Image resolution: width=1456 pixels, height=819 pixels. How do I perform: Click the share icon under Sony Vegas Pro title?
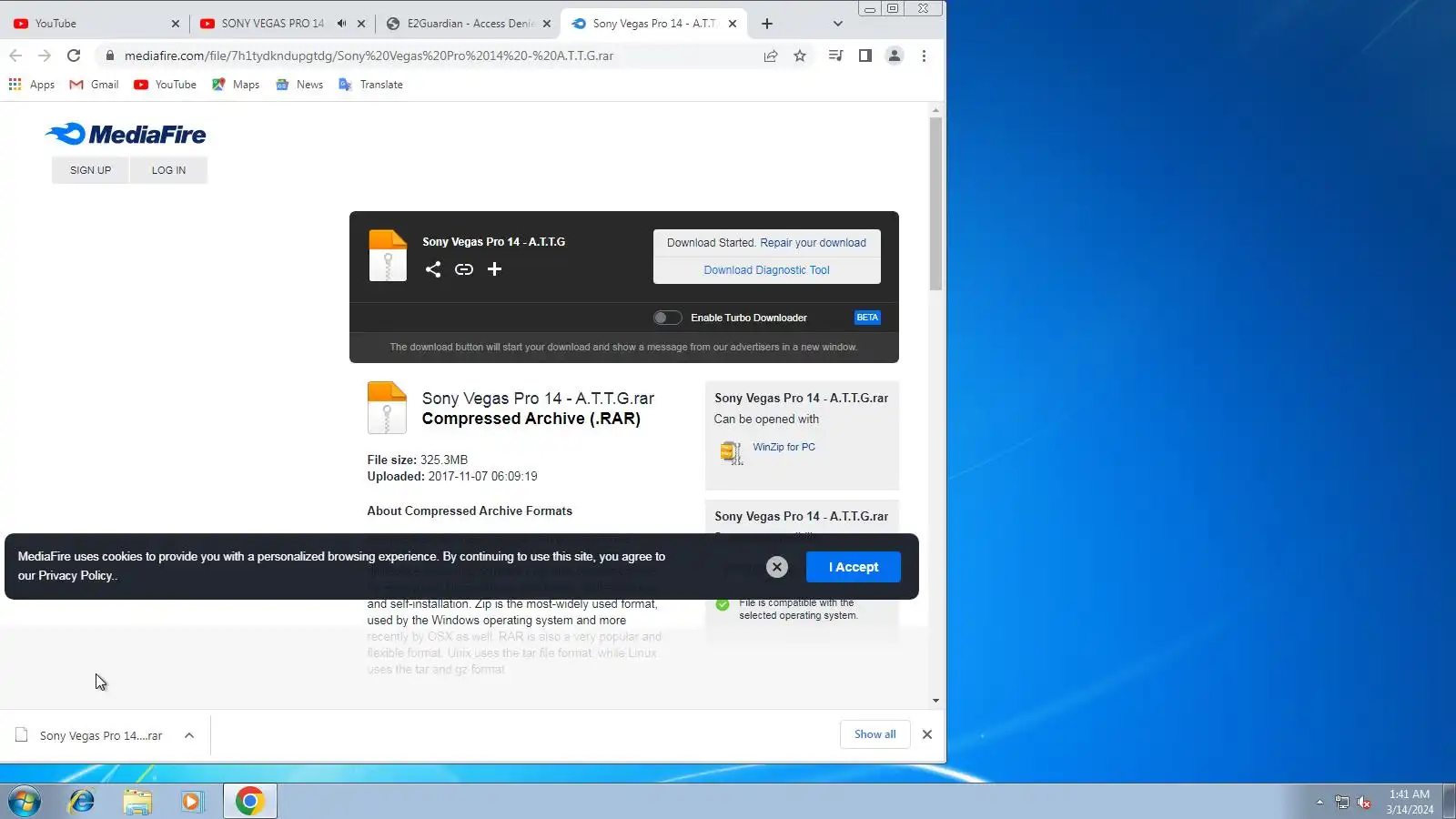[433, 269]
